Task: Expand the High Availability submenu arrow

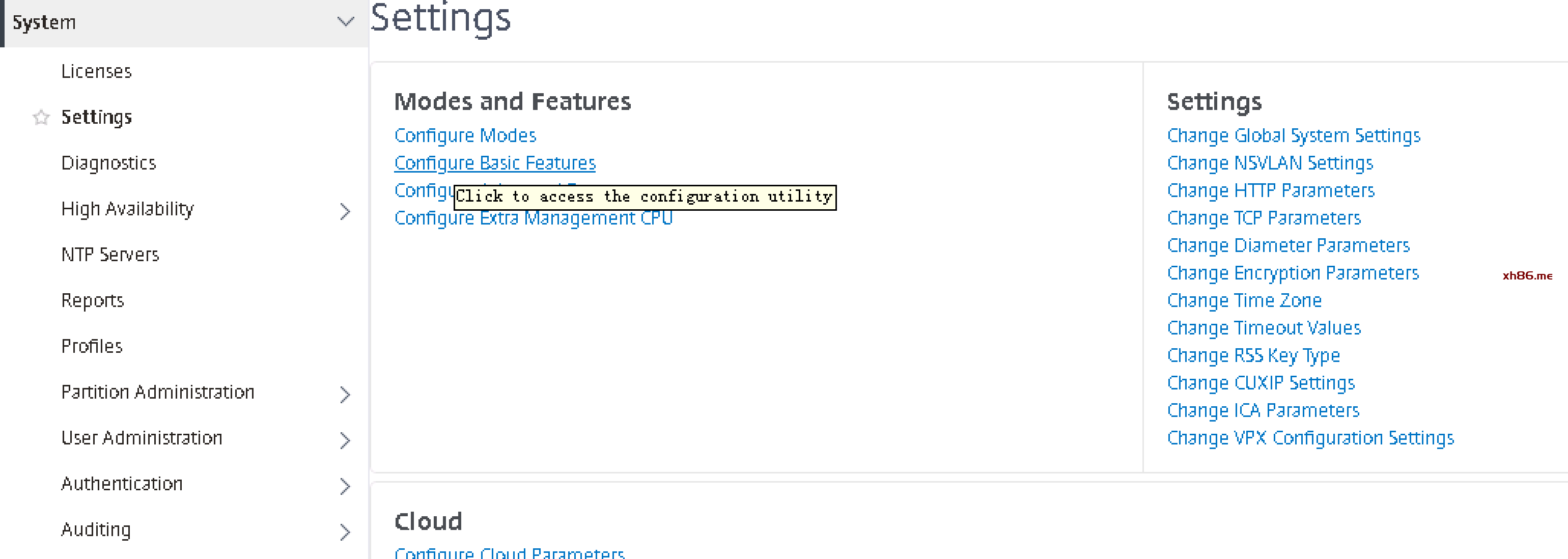Action: point(345,211)
